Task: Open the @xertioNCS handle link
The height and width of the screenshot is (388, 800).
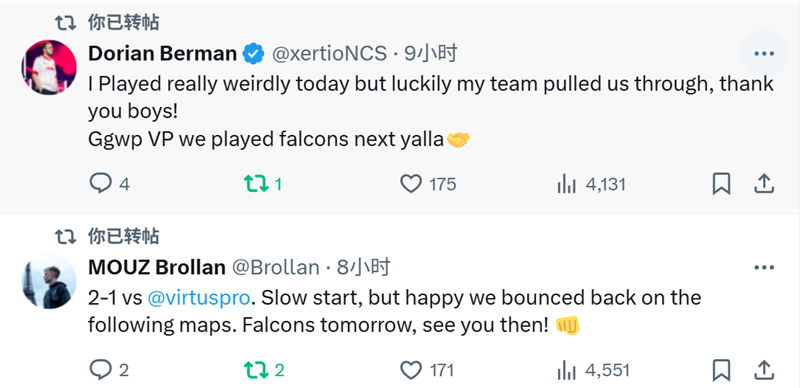Action: pos(329,54)
